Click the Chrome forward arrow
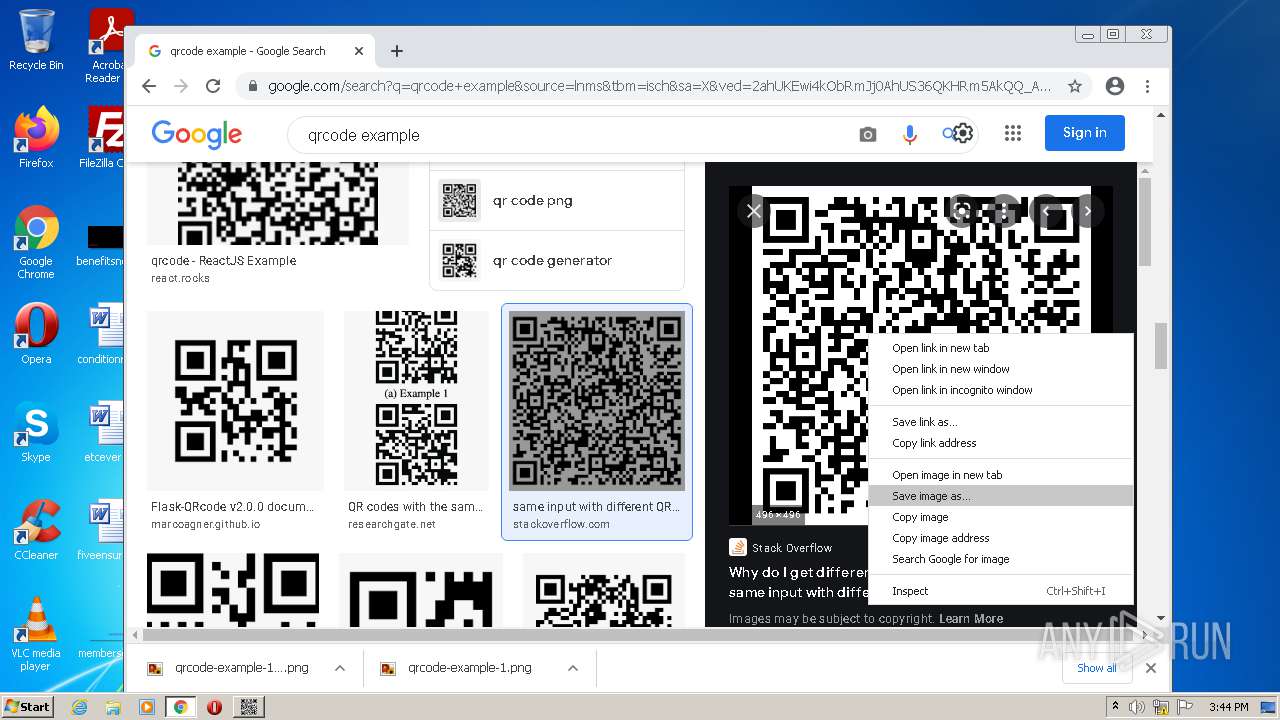Screen dimensions: 1280x720 point(181,86)
